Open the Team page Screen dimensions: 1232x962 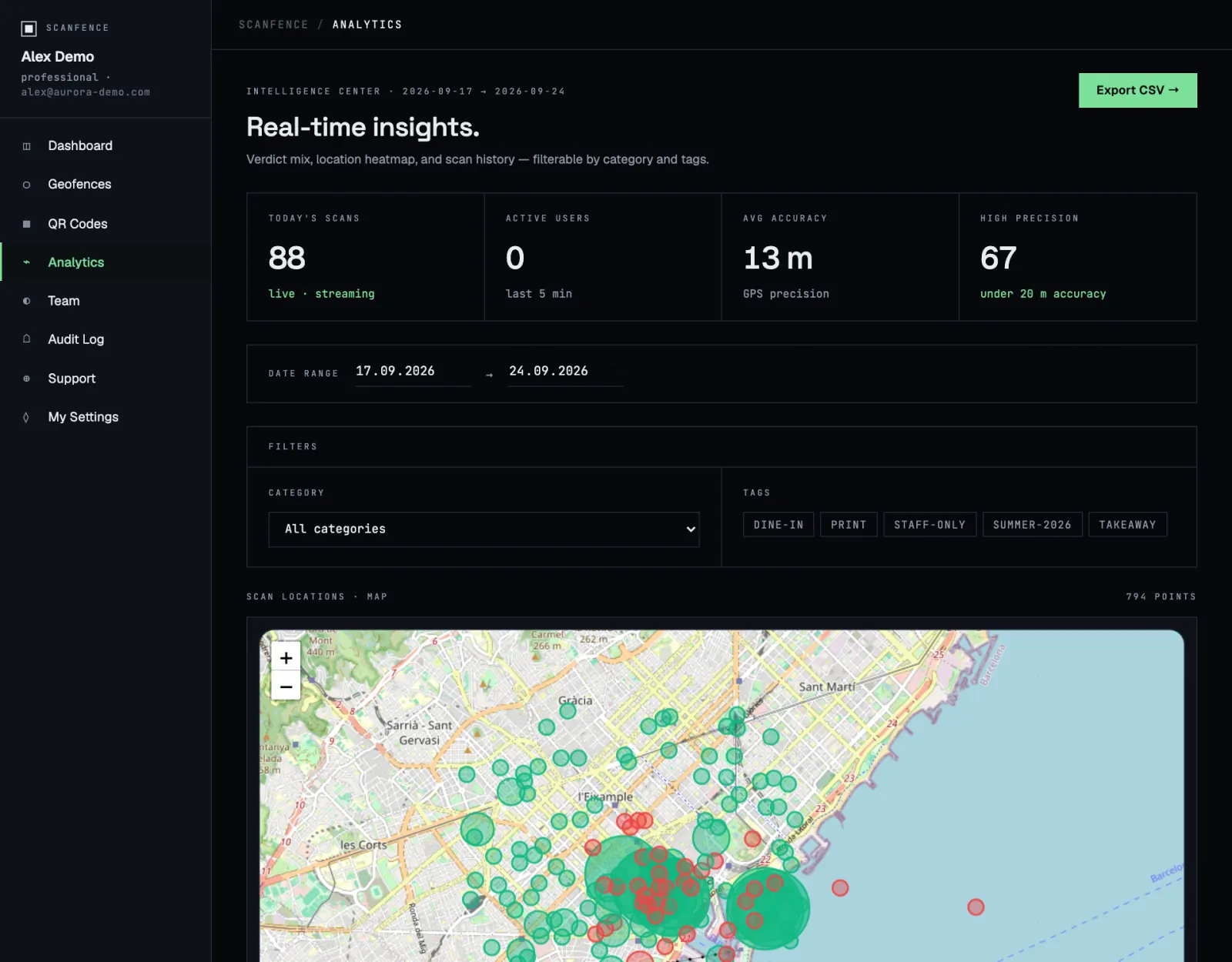pyautogui.click(x=105, y=301)
